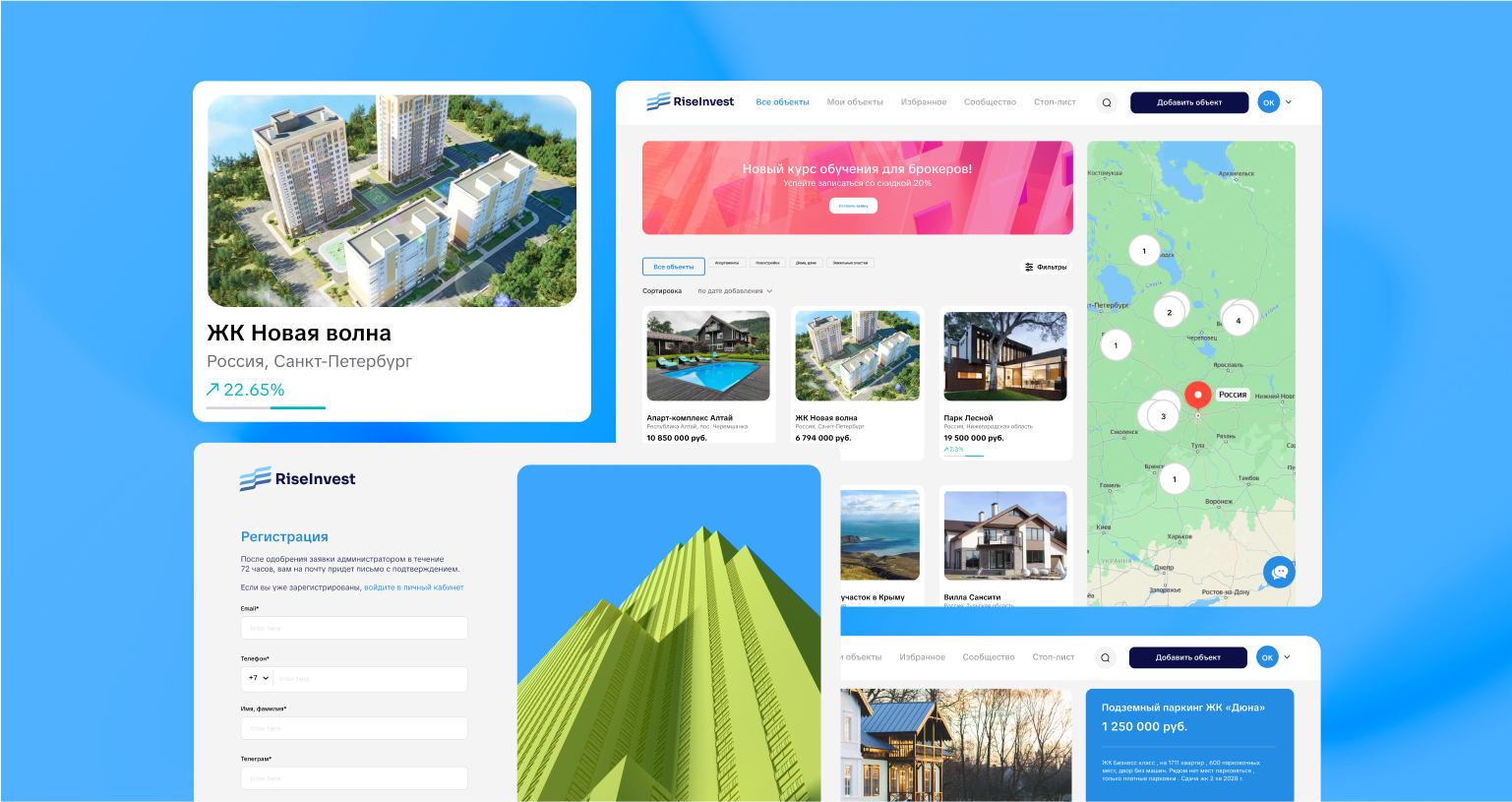This screenshot has width=1512, height=802.
Task: Select the 'Новостройки' filter chip
Action: pos(767,263)
